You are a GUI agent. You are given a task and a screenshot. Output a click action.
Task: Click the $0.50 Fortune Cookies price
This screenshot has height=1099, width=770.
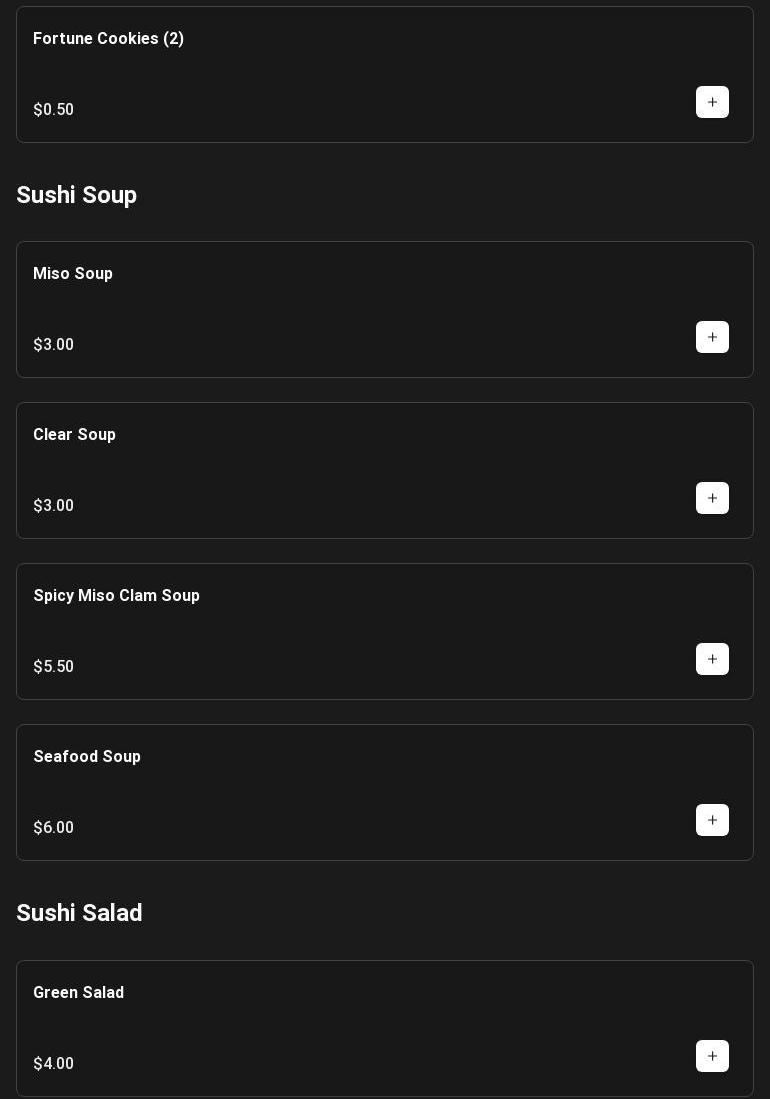pos(54,110)
